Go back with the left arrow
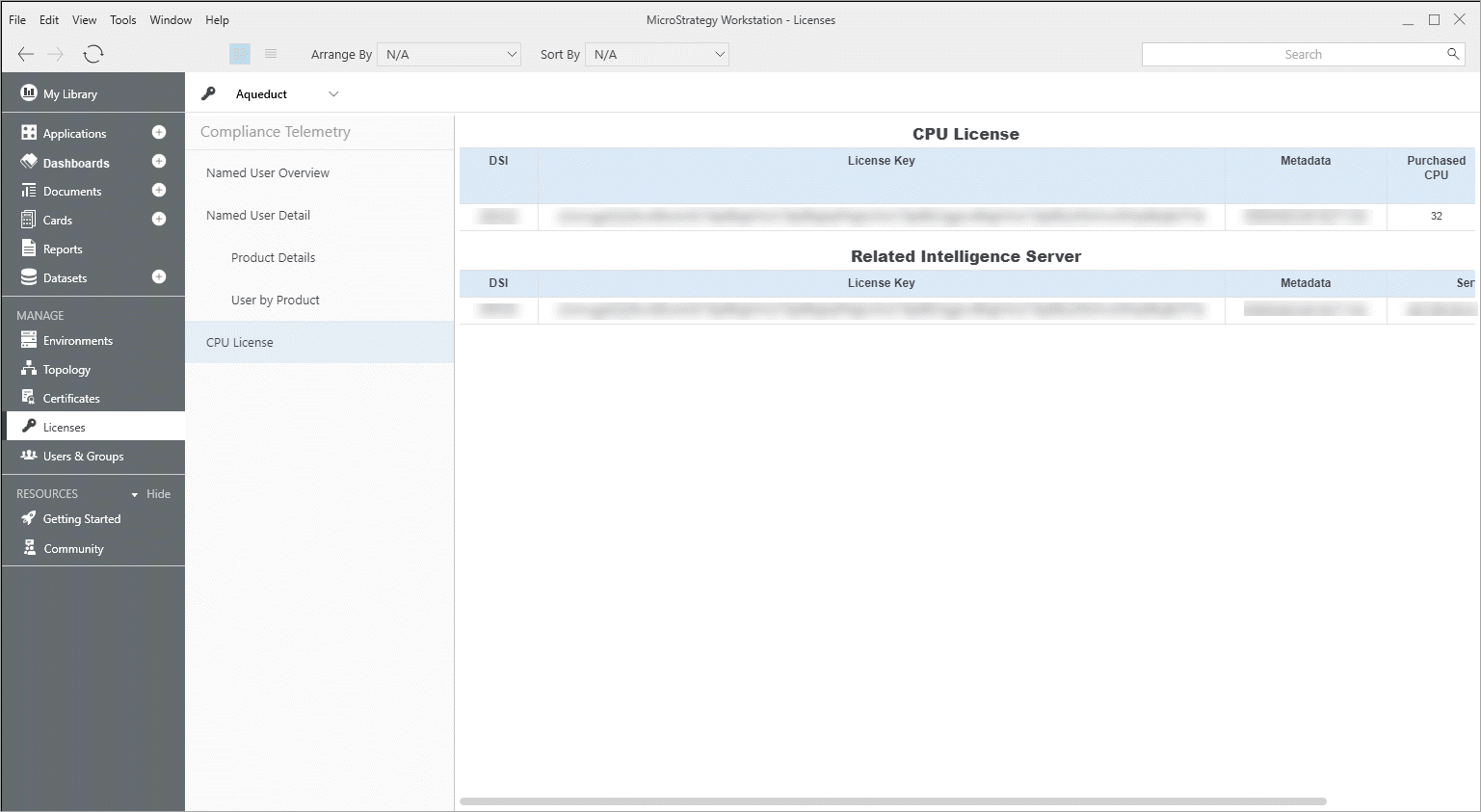The width and height of the screenshot is (1481, 812). point(26,54)
